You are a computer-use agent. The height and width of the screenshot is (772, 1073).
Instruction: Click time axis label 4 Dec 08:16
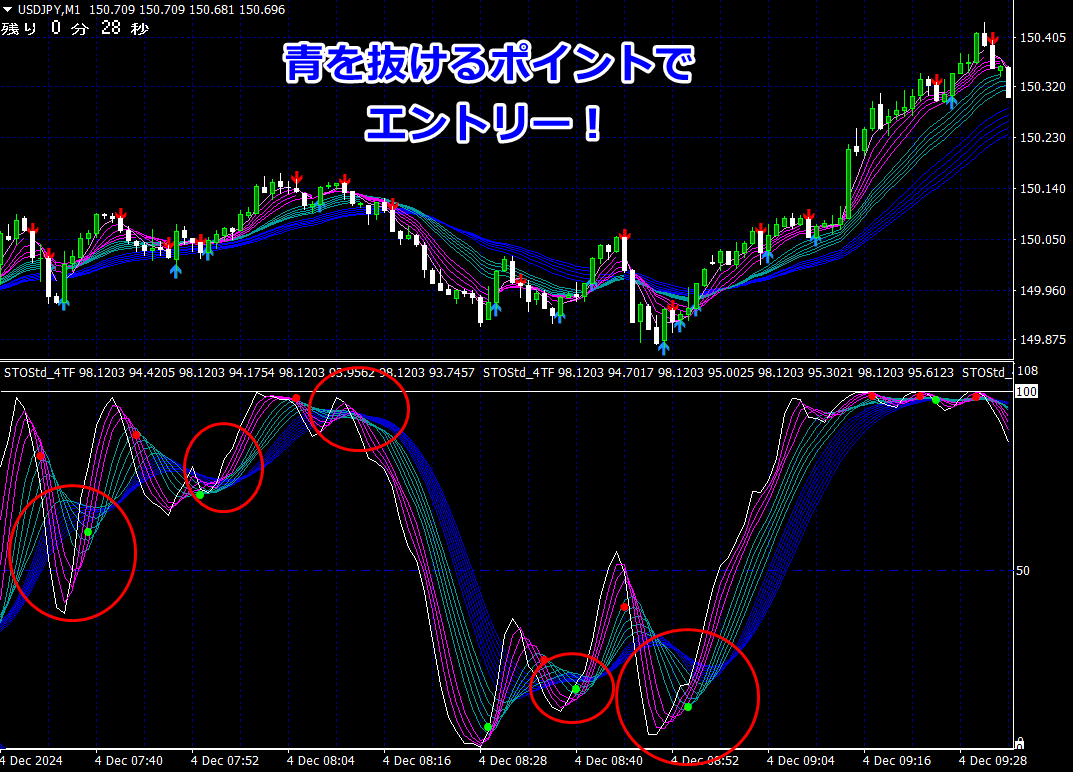pos(417,760)
